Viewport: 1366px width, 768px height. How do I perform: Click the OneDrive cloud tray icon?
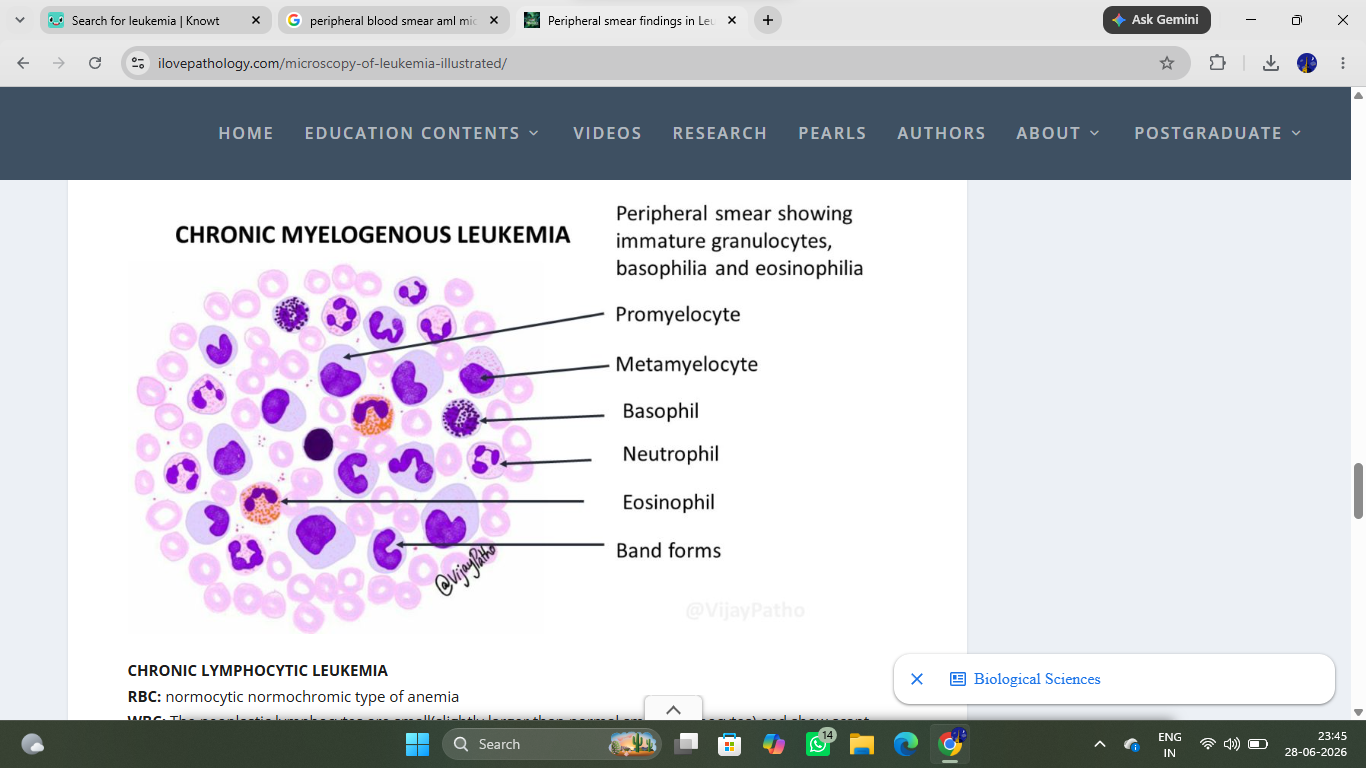tap(1132, 744)
